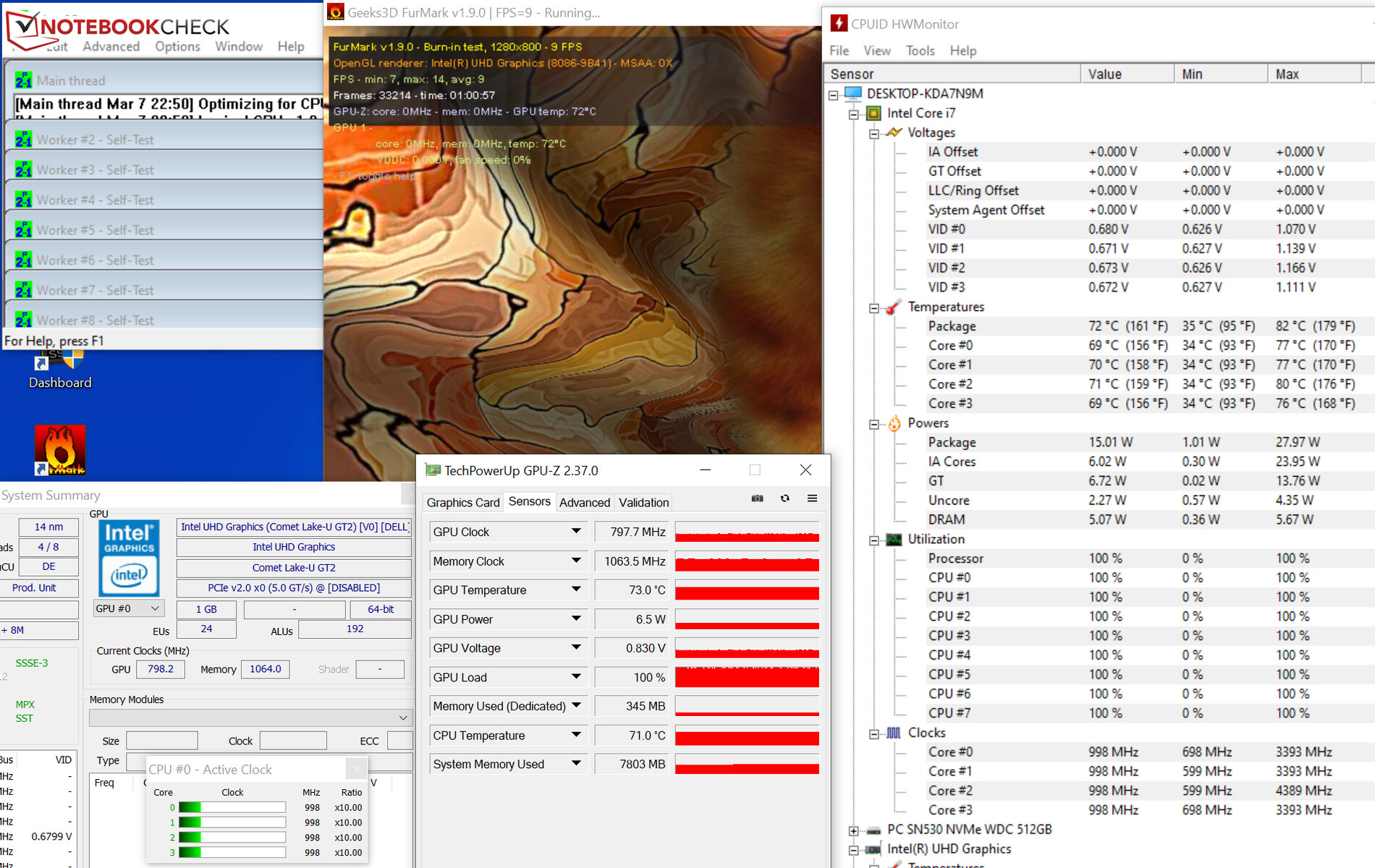The height and width of the screenshot is (868, 1375).
Task: Open the Advanced menu in Prime95
Action: (111, 46)
